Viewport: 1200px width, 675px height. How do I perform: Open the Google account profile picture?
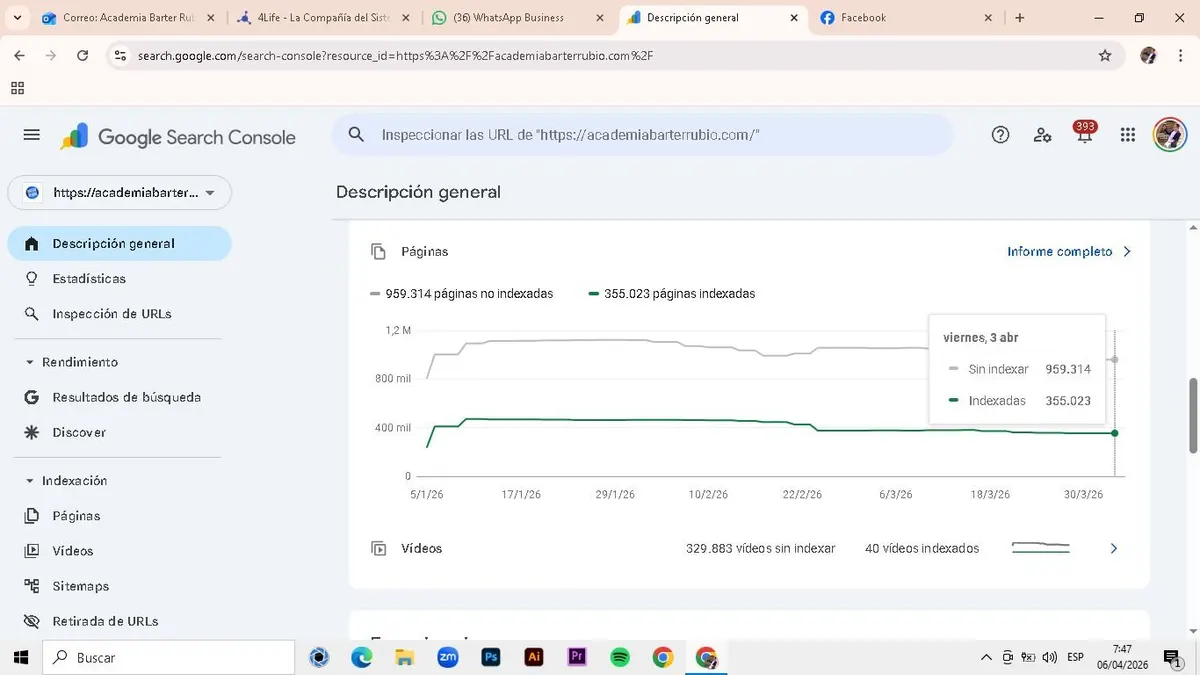click(x=1169, y=135)
